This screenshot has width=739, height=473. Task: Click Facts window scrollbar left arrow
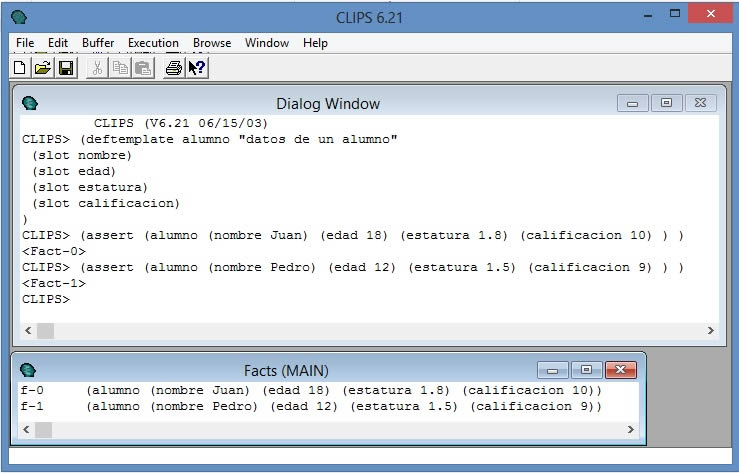tap(26, 429)
